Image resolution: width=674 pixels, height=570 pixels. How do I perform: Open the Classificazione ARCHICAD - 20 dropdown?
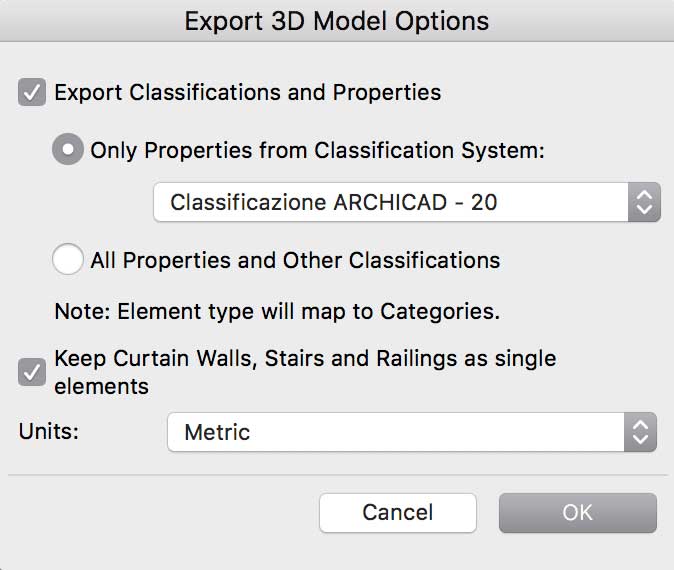390,202
